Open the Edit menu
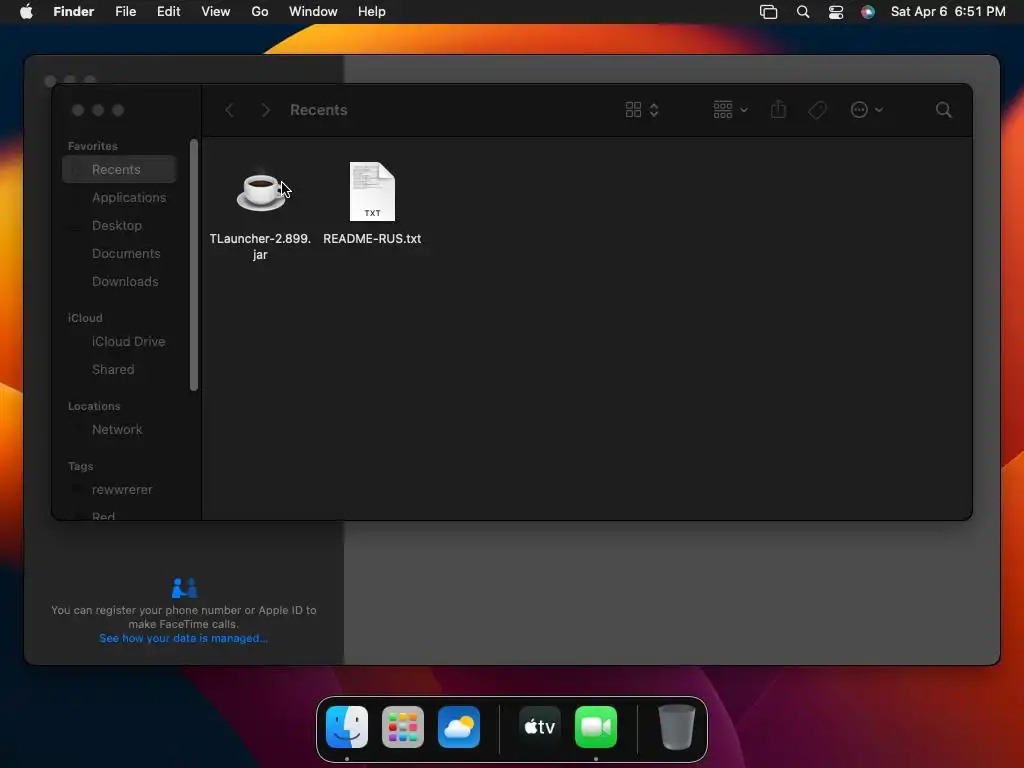Screen dimensions: 1024x768 click(x=168, y=12)
